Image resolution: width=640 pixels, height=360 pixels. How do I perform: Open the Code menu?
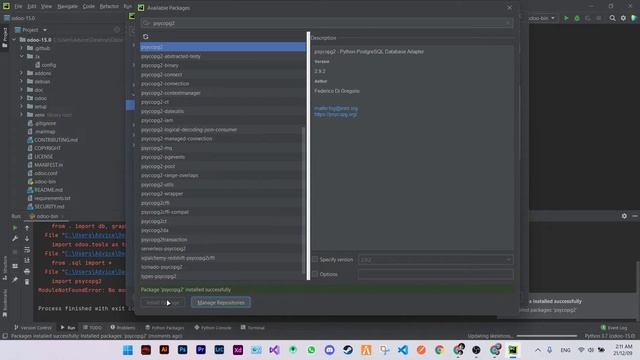(x=89, y=6)
